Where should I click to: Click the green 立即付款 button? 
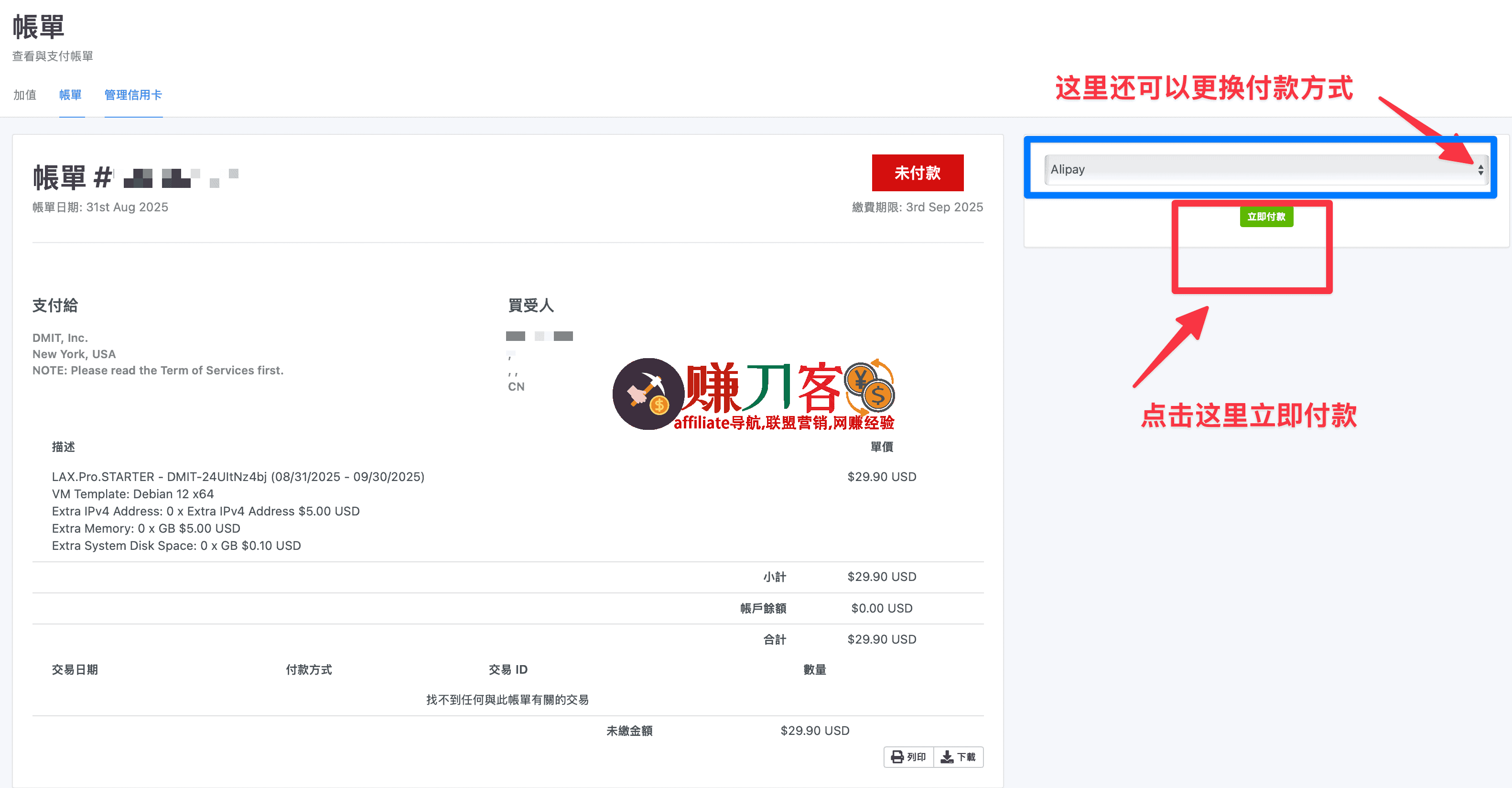1267,217
